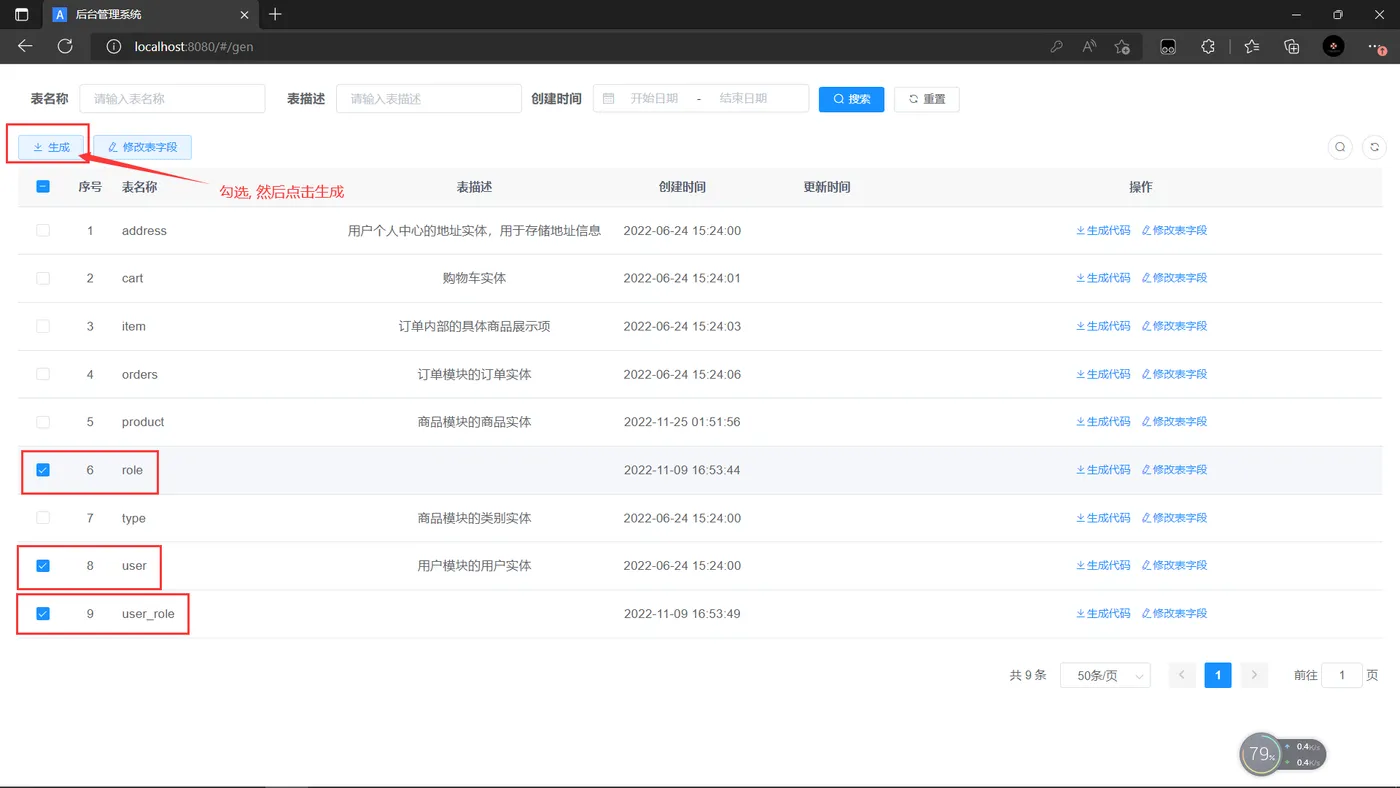Click the 开始日期 start date field
This screenshot has height=788, width=1400.
654,99
